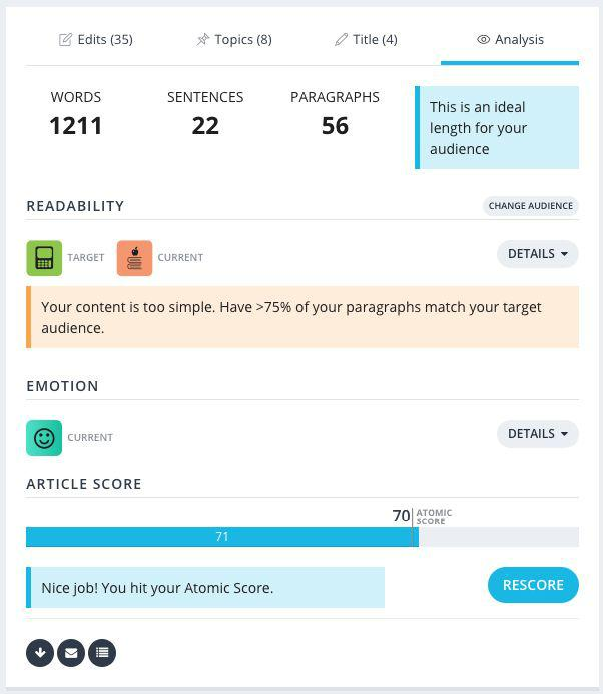Click the eye icon beside Analysis
603x694 pixels.
[483, 40]
